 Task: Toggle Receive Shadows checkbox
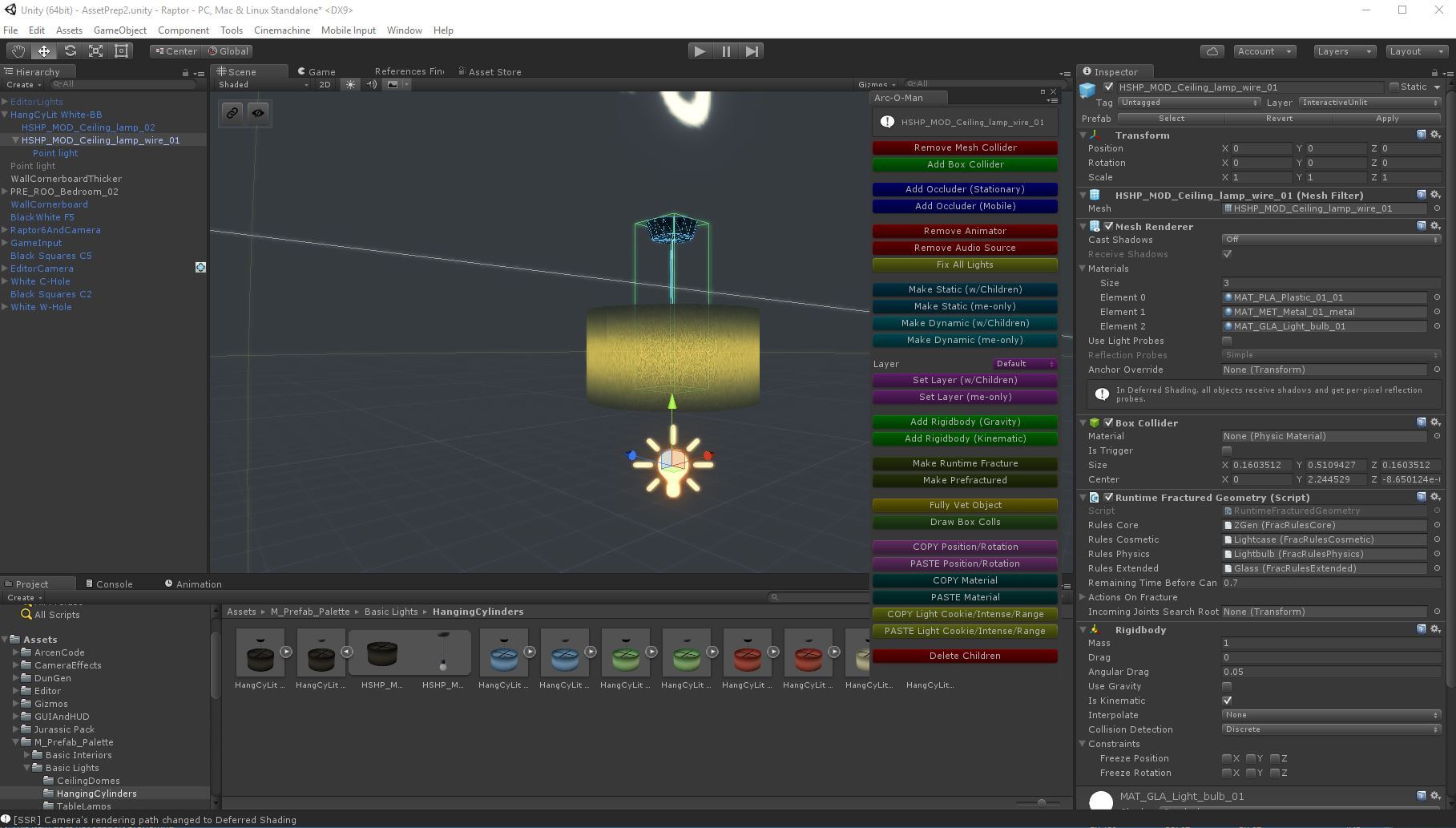point(1227,254)
